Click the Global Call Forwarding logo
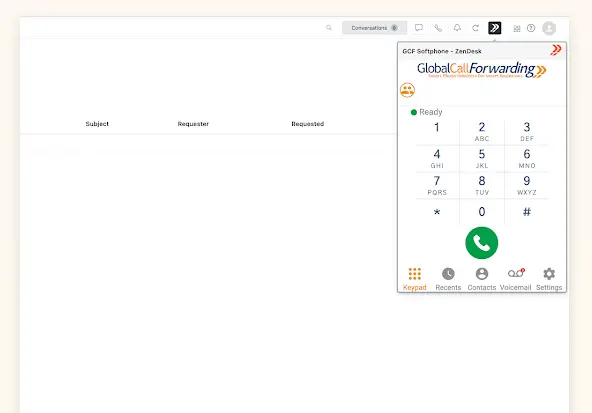 tap(482, 70)
